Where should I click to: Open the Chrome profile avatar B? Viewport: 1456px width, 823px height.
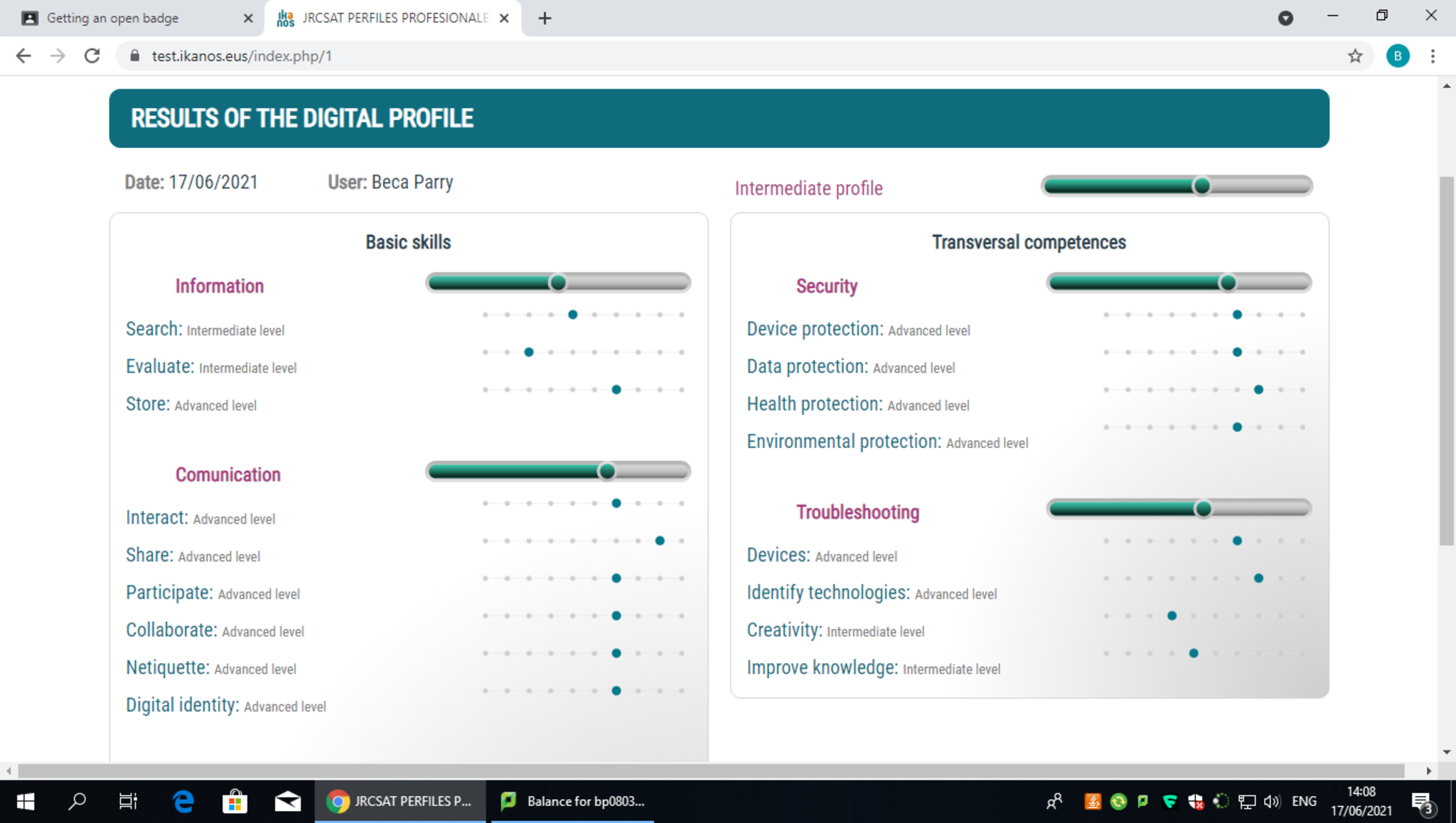pos(1397,55)
